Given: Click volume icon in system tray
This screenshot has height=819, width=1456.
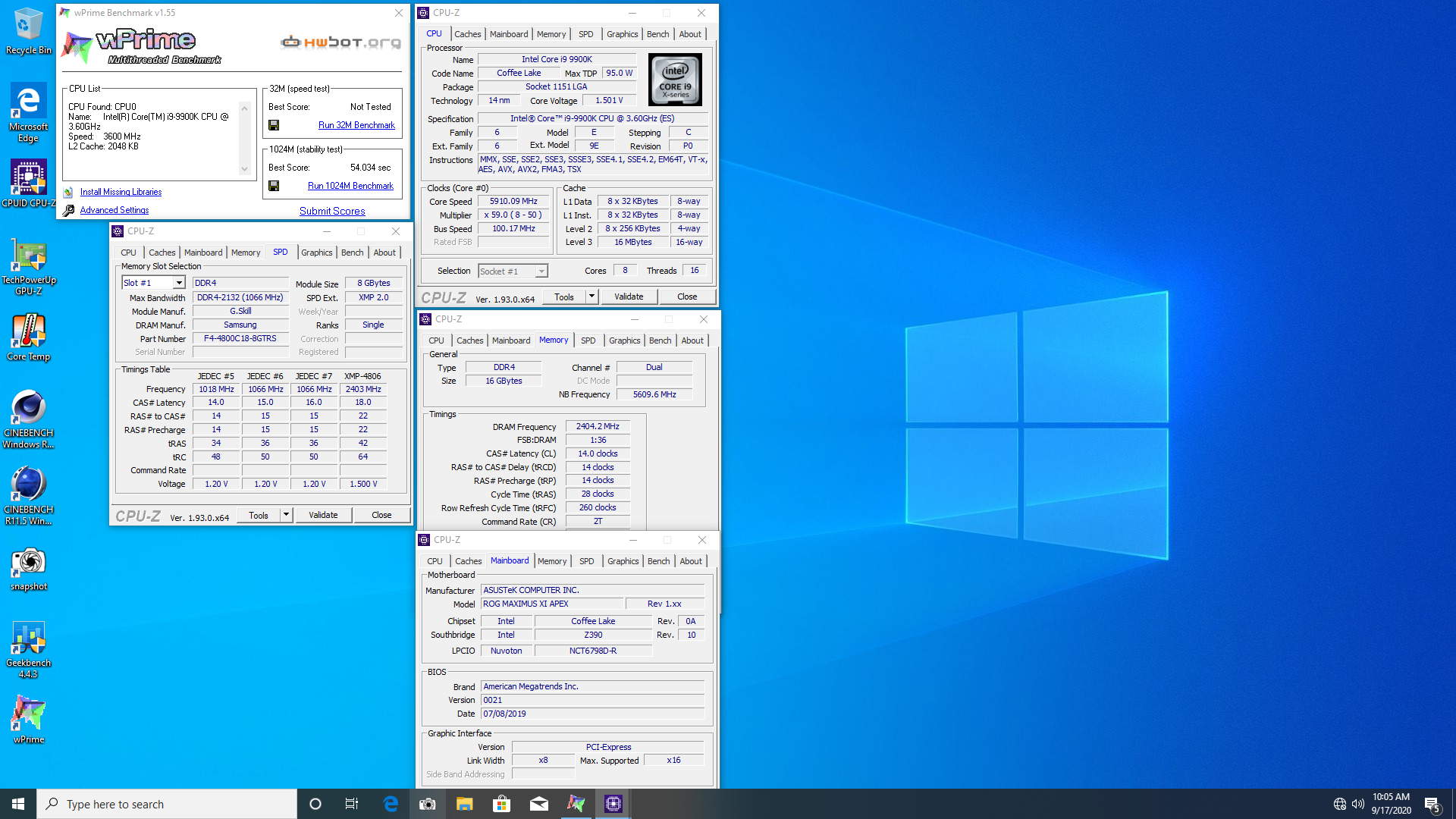Looking at the screenshot, I should (1358, 804).
